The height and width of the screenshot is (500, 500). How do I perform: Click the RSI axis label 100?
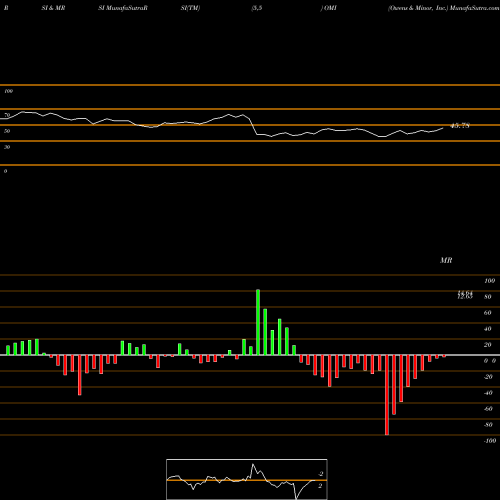pos(9,91)
